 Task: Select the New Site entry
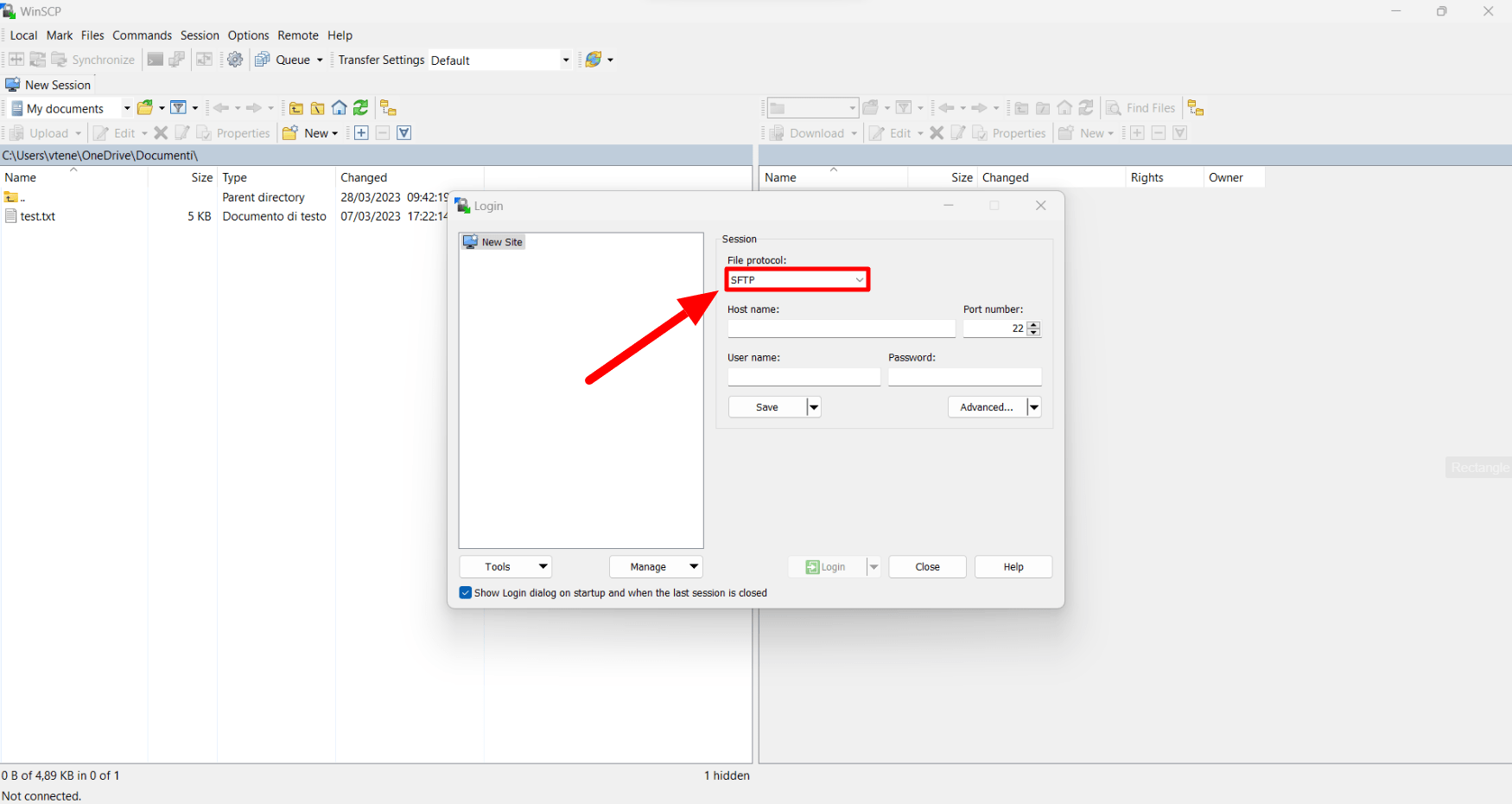(493, 242)
